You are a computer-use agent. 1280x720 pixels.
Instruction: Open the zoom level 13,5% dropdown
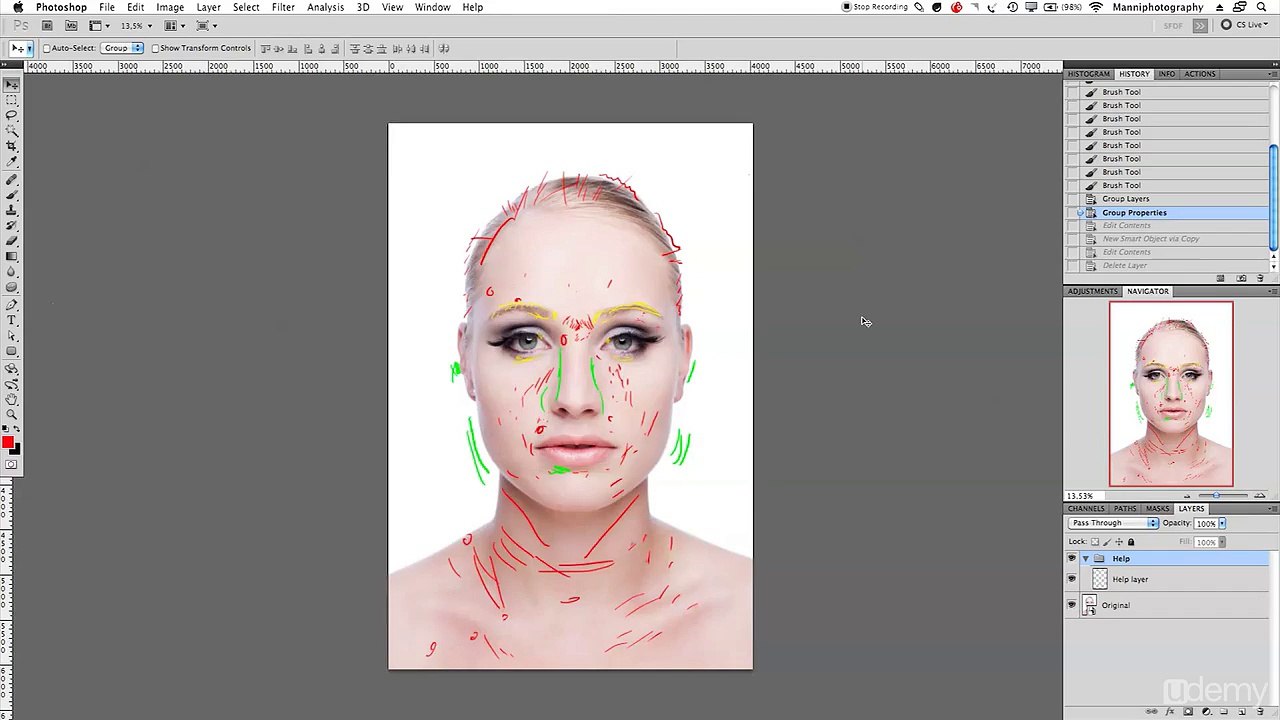click(x=136, y=25)
